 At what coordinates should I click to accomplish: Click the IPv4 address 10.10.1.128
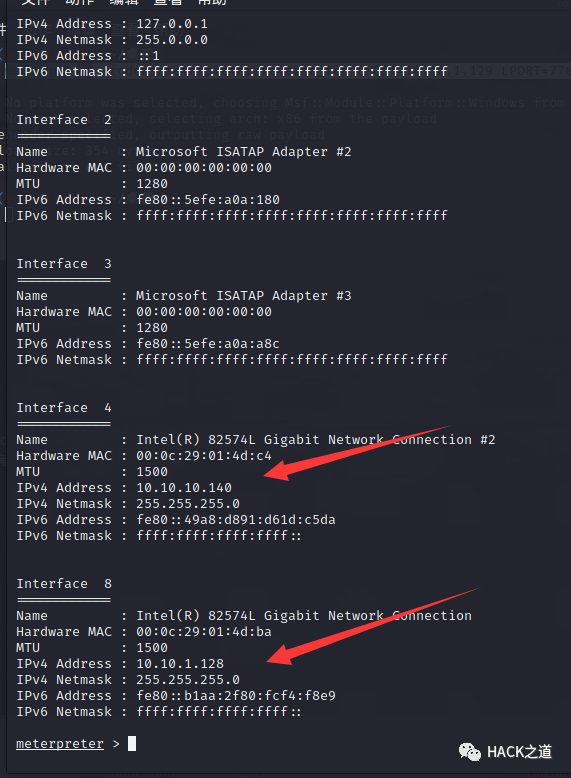[180, 664]
